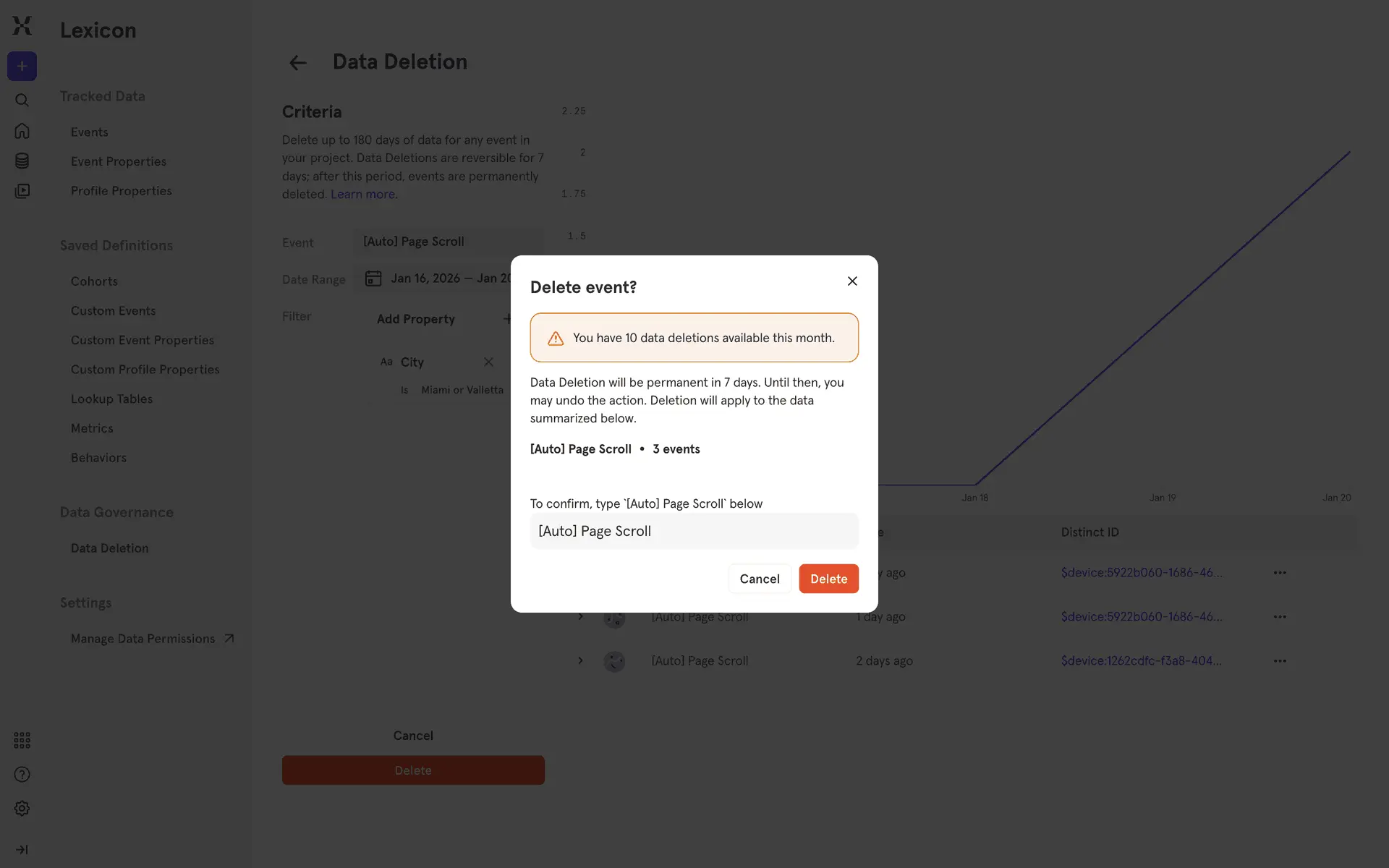Click the purple plus create button

[22, 67]
